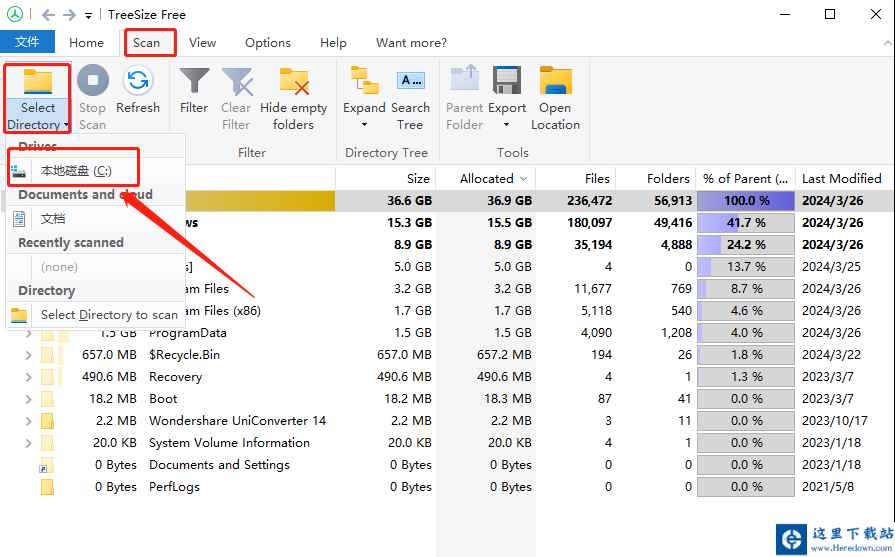Click Clear Filter icon

(237, 81)
